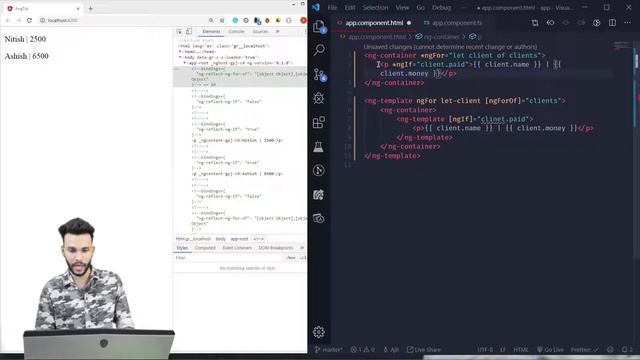The height and width of the screenshot is (360, 640).
Task: Open the View menu in VS Code
Action: [x=402, y=8]
